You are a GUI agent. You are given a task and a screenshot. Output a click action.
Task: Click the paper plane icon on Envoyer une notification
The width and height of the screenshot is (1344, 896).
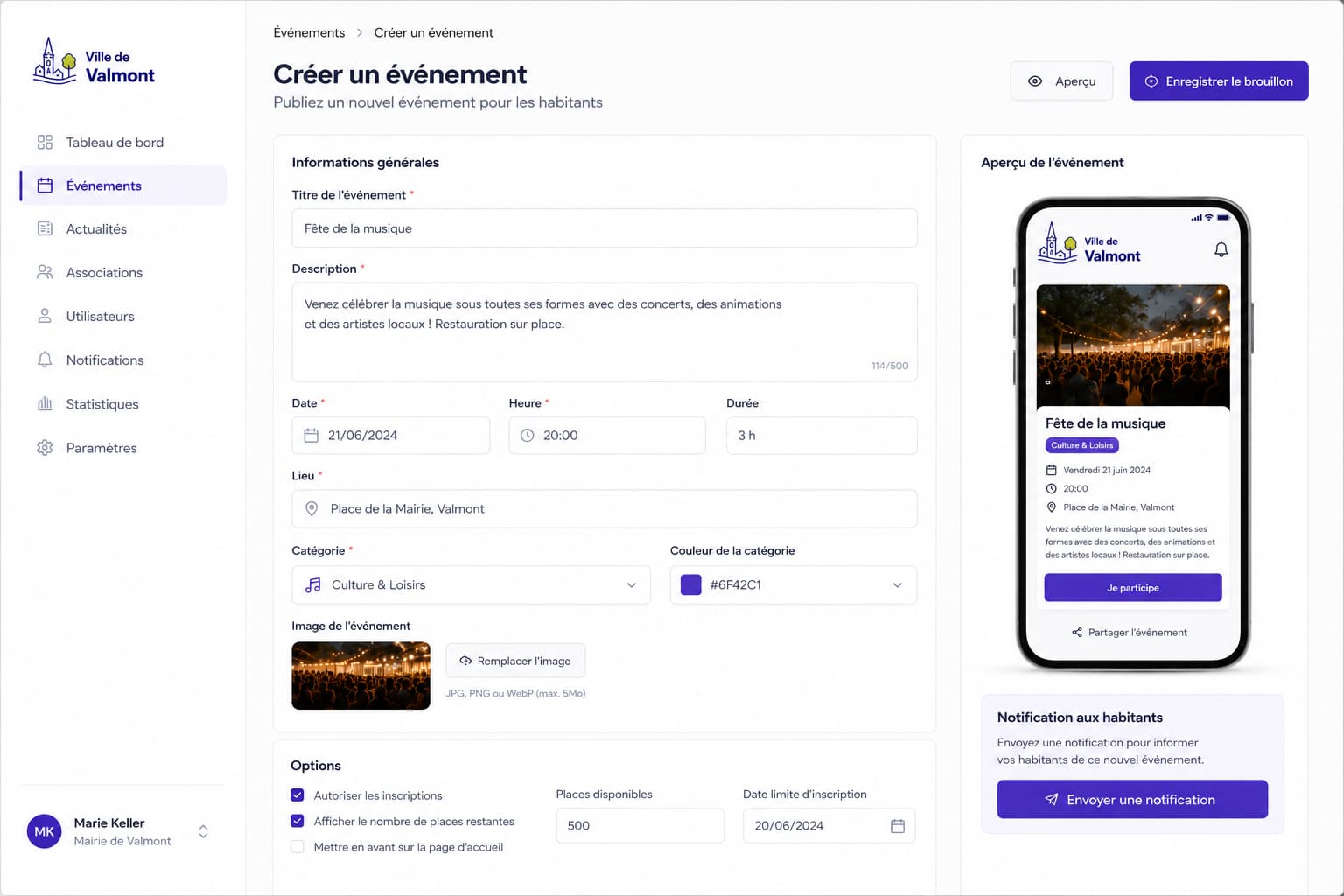click(1052, 799)
